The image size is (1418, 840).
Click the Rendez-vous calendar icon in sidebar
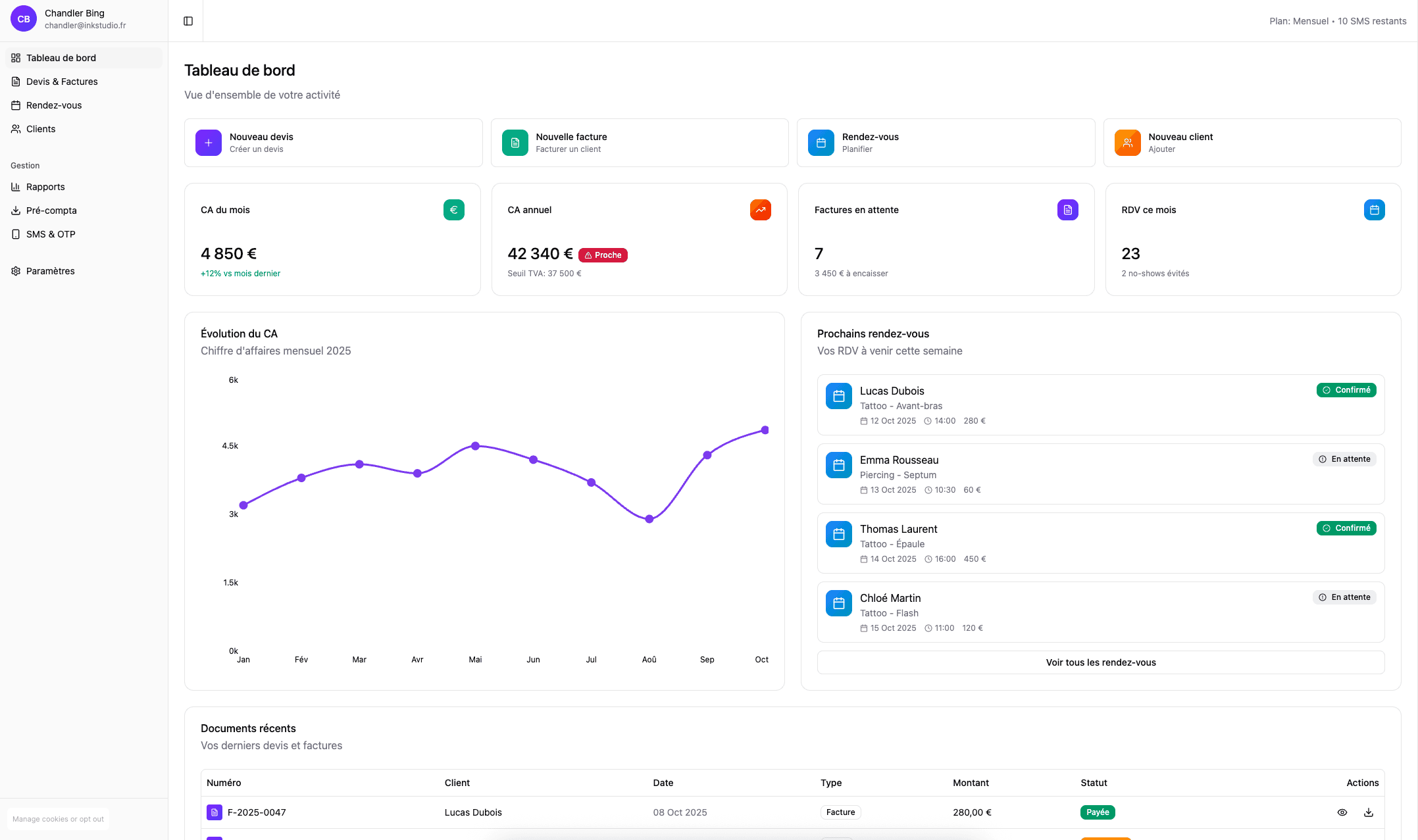tap(16, 105)
